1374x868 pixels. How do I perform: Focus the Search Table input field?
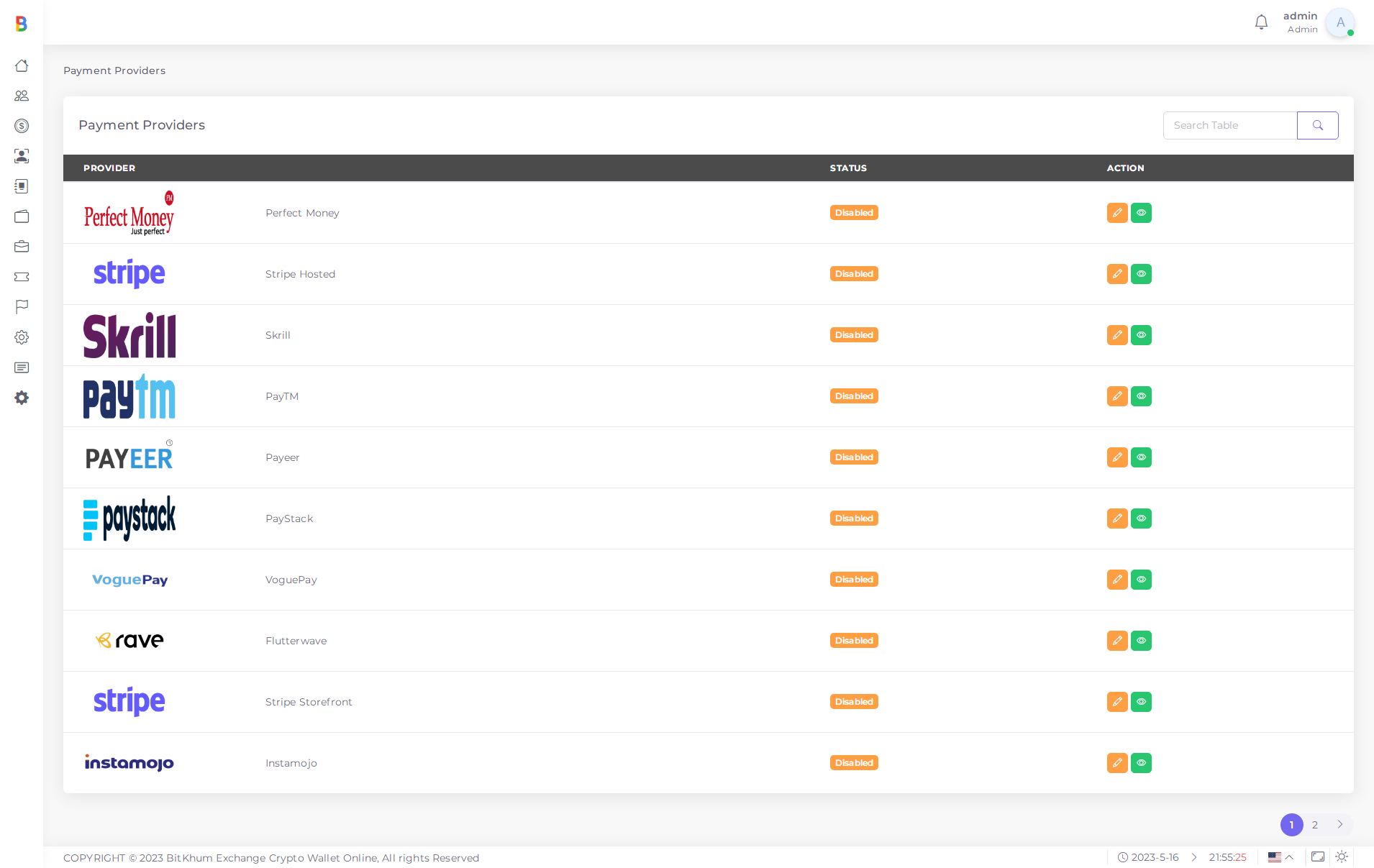tap(1230, 125)
